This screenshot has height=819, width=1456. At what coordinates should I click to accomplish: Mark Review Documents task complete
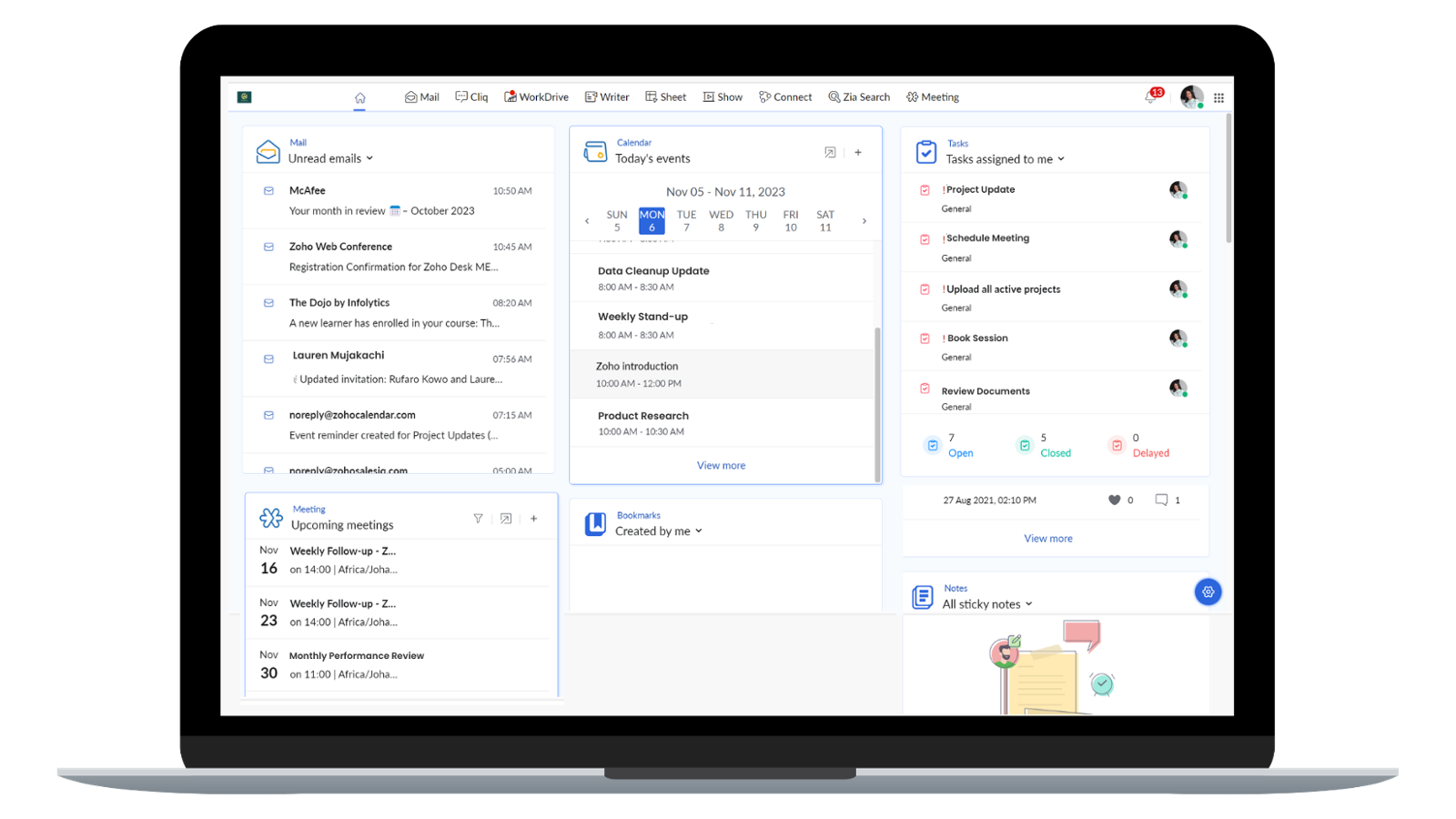coord(925,389)
